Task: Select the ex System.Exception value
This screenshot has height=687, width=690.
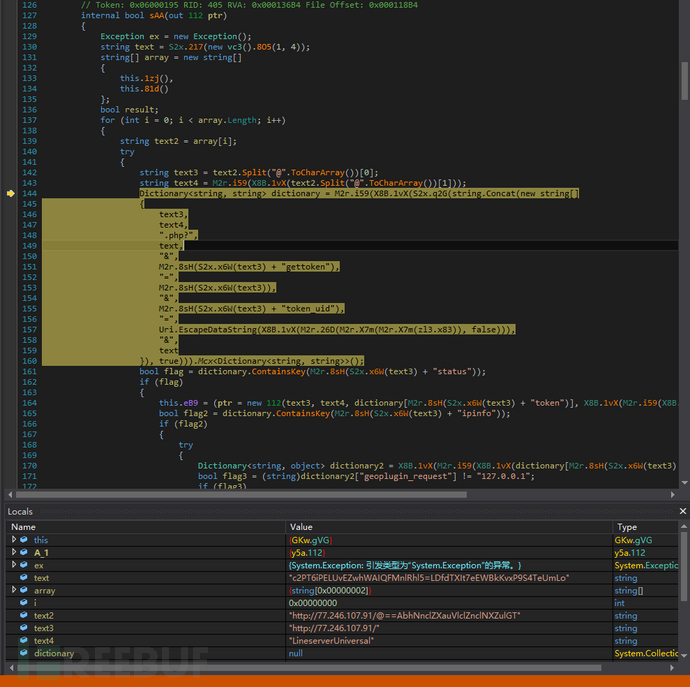Action: click(x=405, y=565)
